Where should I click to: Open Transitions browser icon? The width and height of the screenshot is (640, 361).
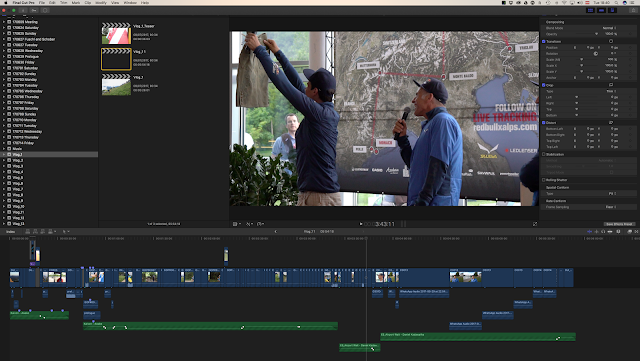(x=636, y=232)
